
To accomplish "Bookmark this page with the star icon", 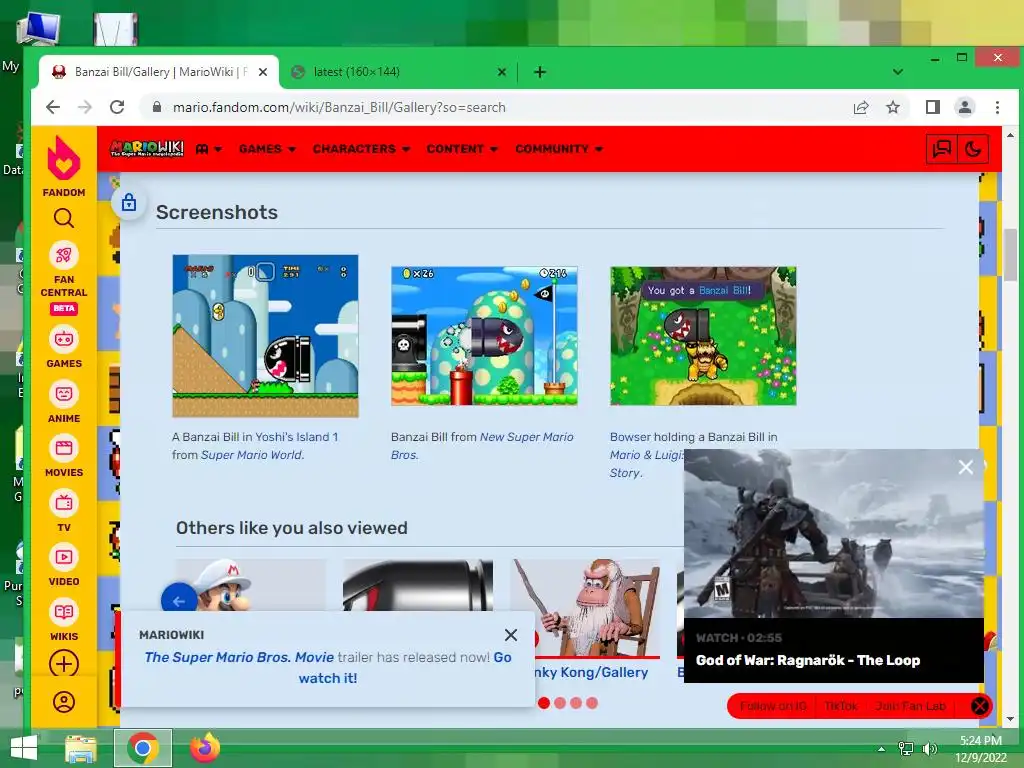I will pyautogui.click(x=893, y=107).
